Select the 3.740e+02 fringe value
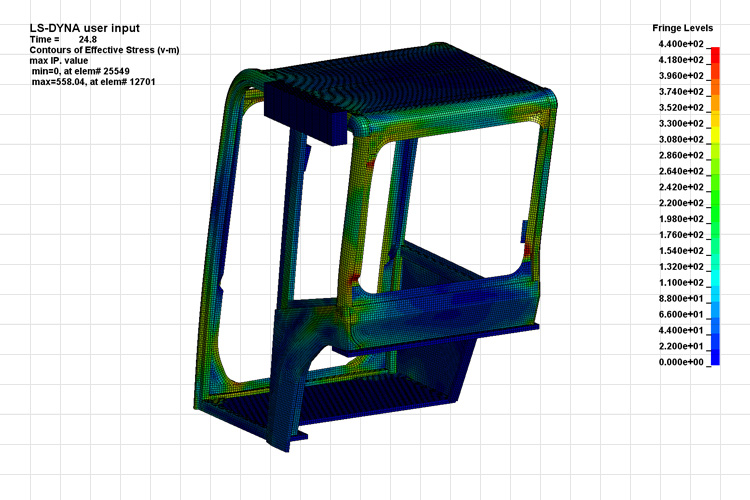 681,92
